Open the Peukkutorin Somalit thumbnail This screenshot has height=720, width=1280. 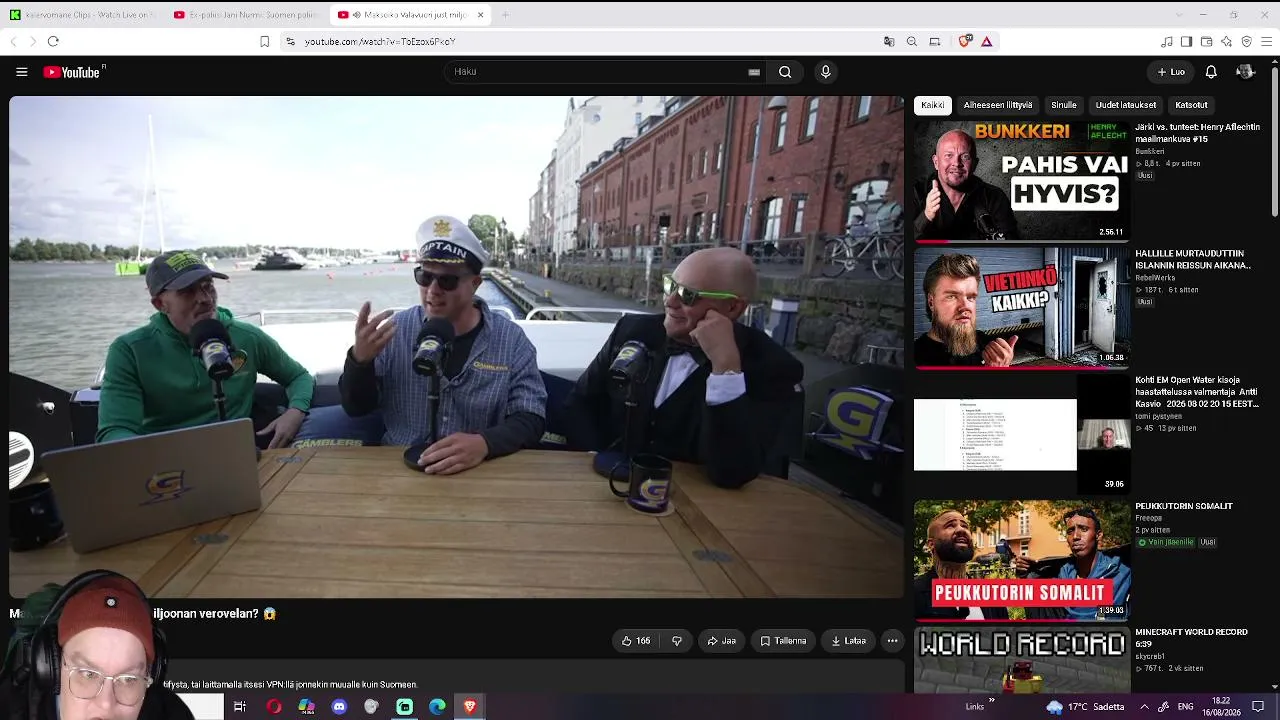1022,560
